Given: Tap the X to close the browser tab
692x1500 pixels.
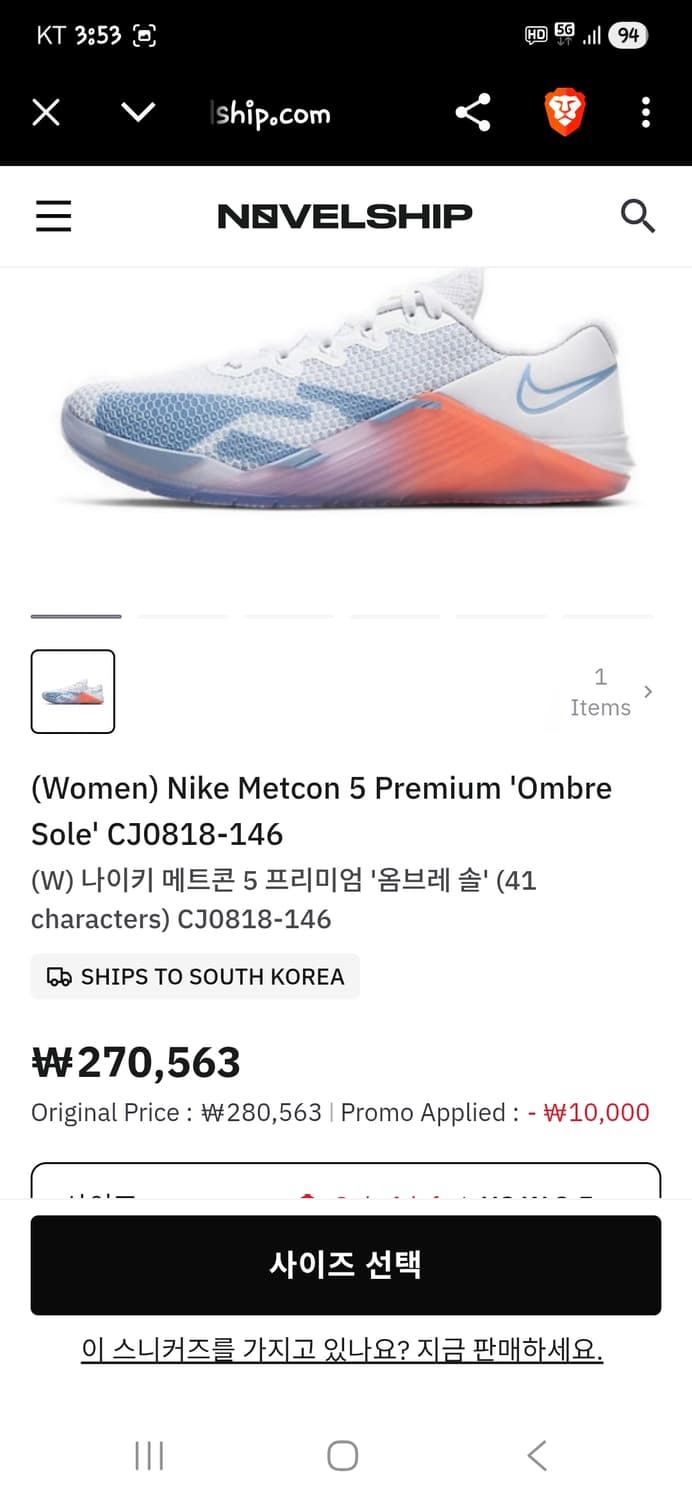Looking at the screenshot, I should click(45, 113).
